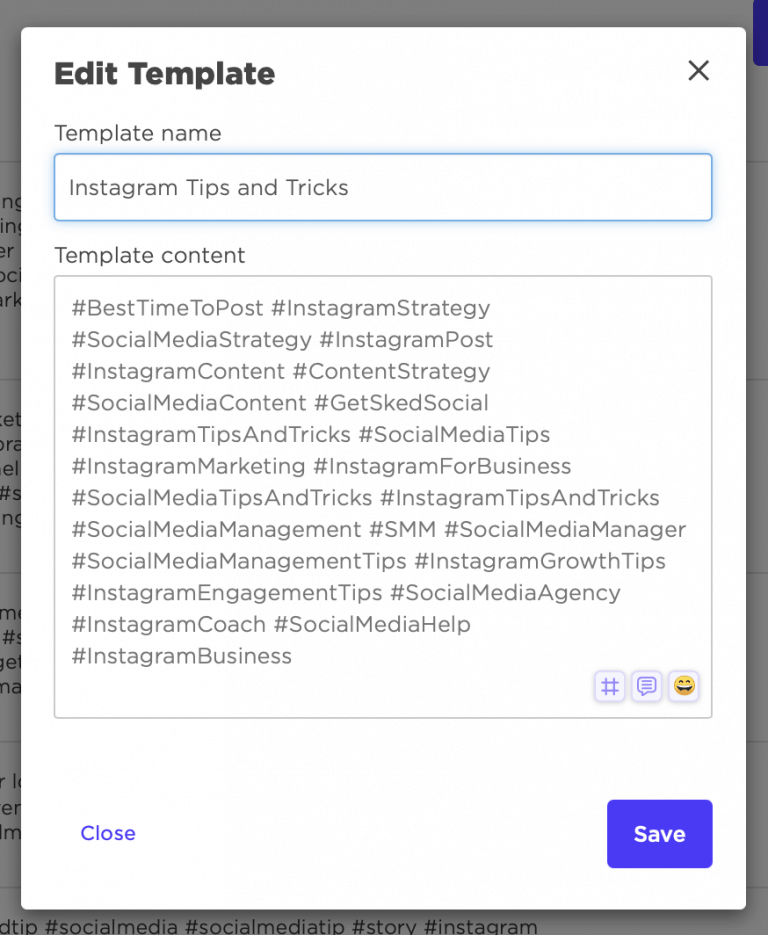Select the Edit Template title text
Image resolution: width=768 pixels, height=935 pixels.
pos(164,73)
